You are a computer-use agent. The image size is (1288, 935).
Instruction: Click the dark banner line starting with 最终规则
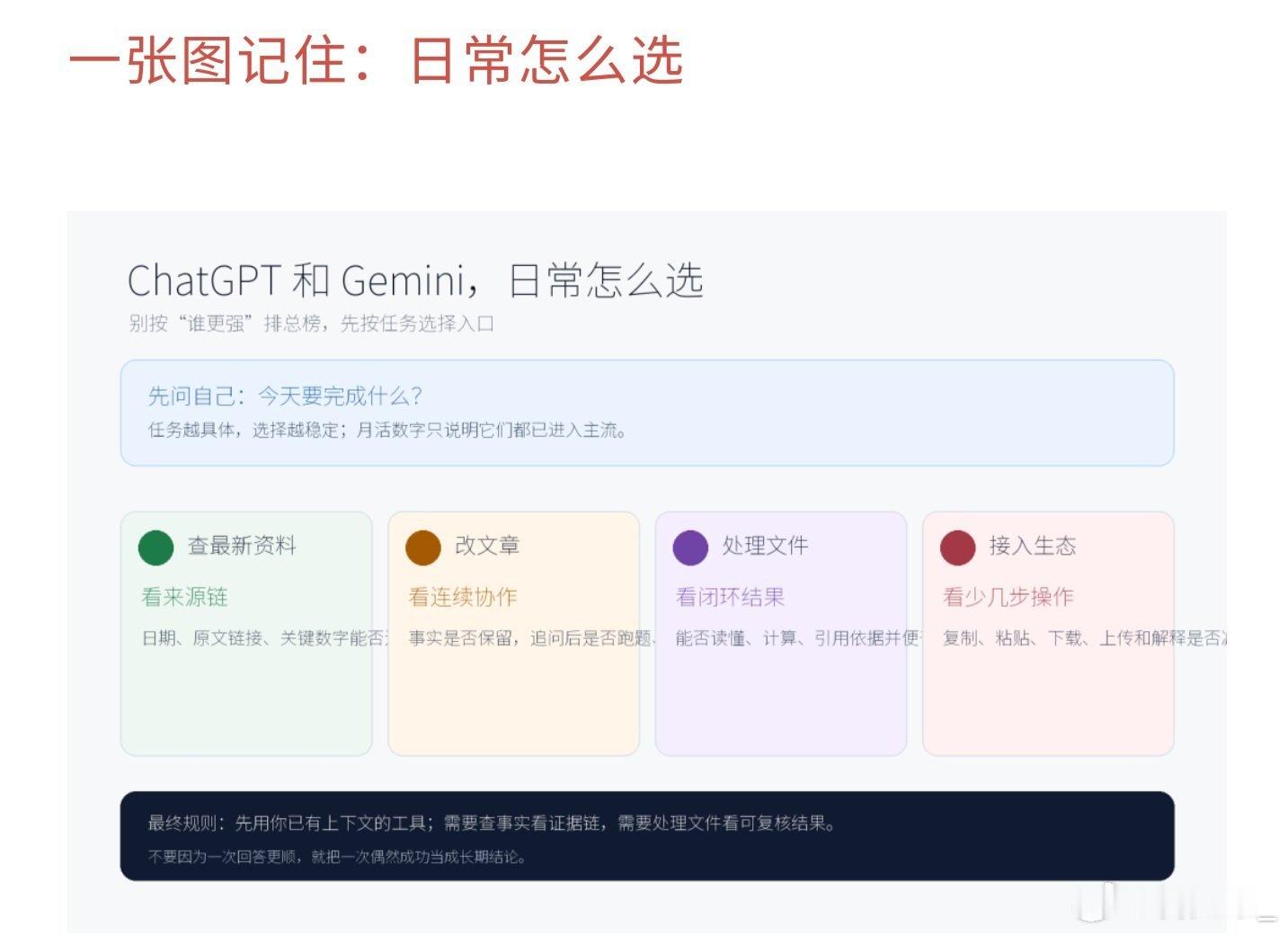pos(492,824)
